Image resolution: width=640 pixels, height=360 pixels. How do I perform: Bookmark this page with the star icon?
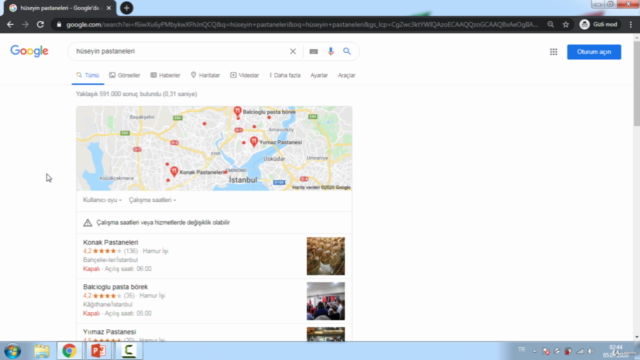(566, 24)
